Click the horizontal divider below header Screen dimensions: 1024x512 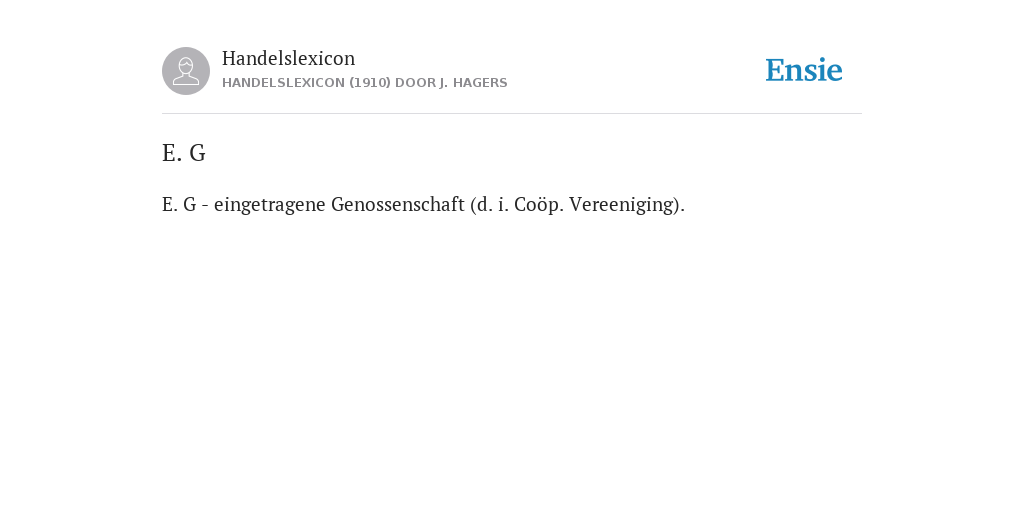(512, 114)
